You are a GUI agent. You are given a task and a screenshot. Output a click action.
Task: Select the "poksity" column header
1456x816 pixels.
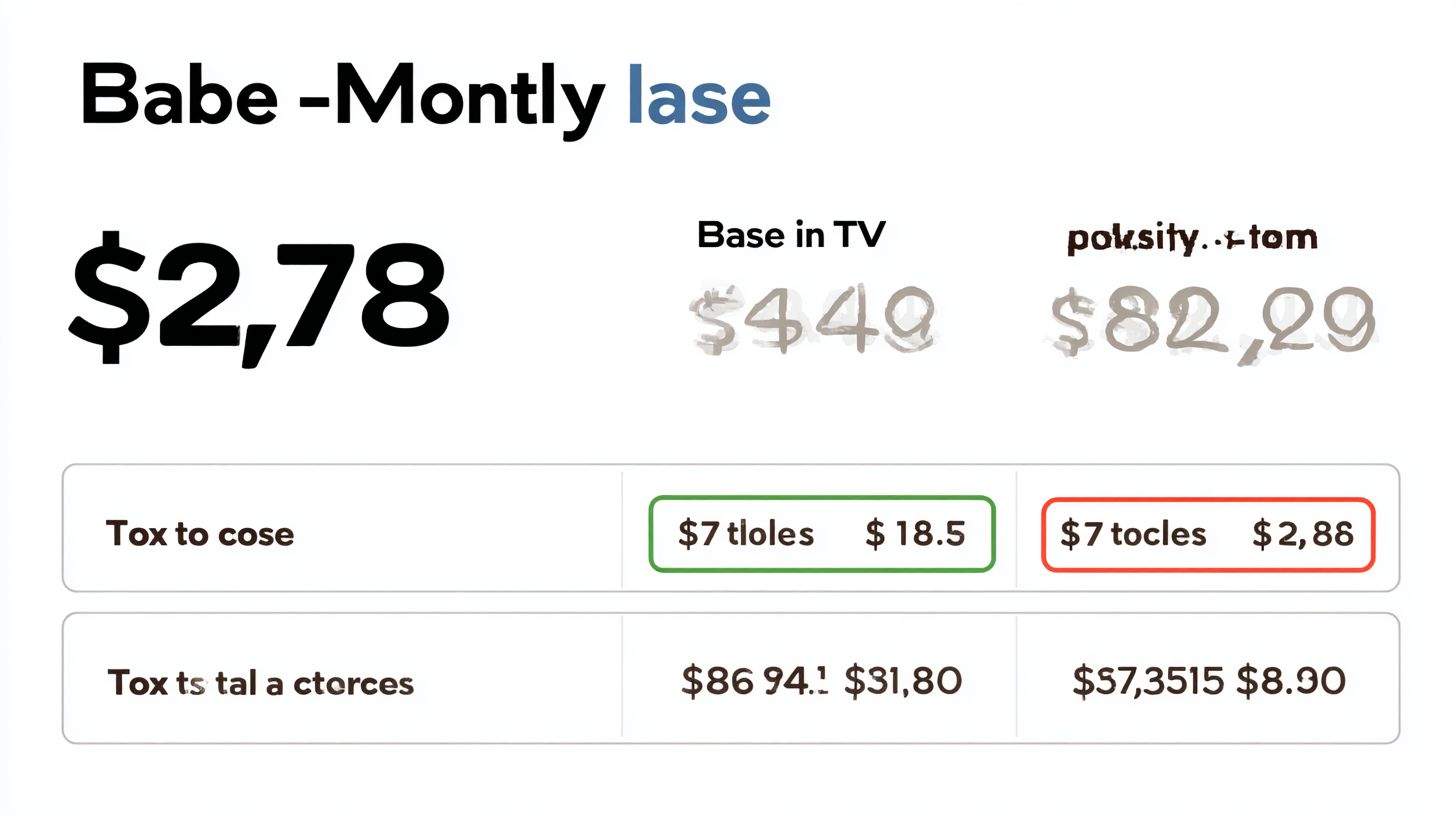pyautogui.click(x=1131, y=238)
